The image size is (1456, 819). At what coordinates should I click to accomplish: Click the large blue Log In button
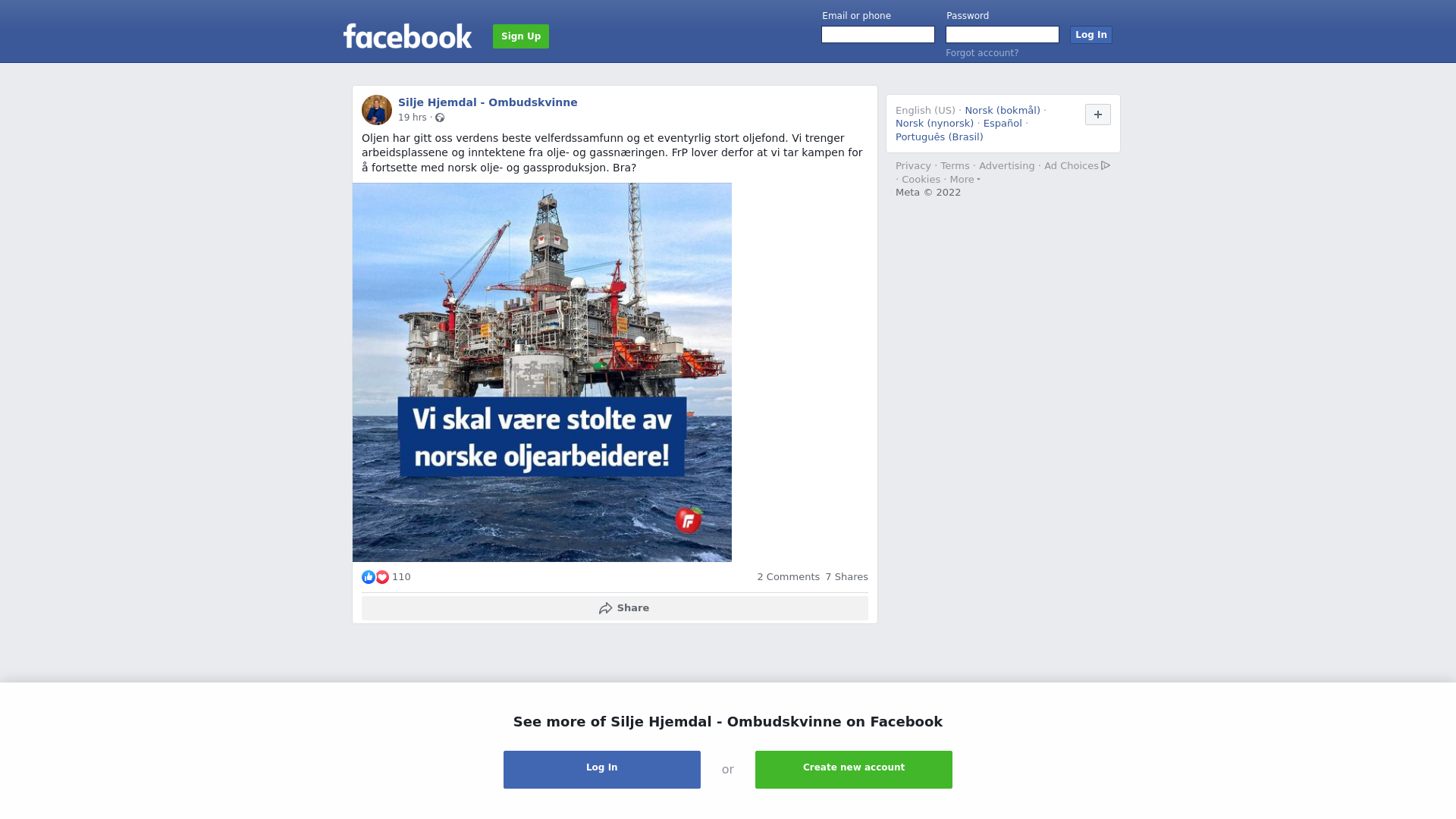(602, 770)
